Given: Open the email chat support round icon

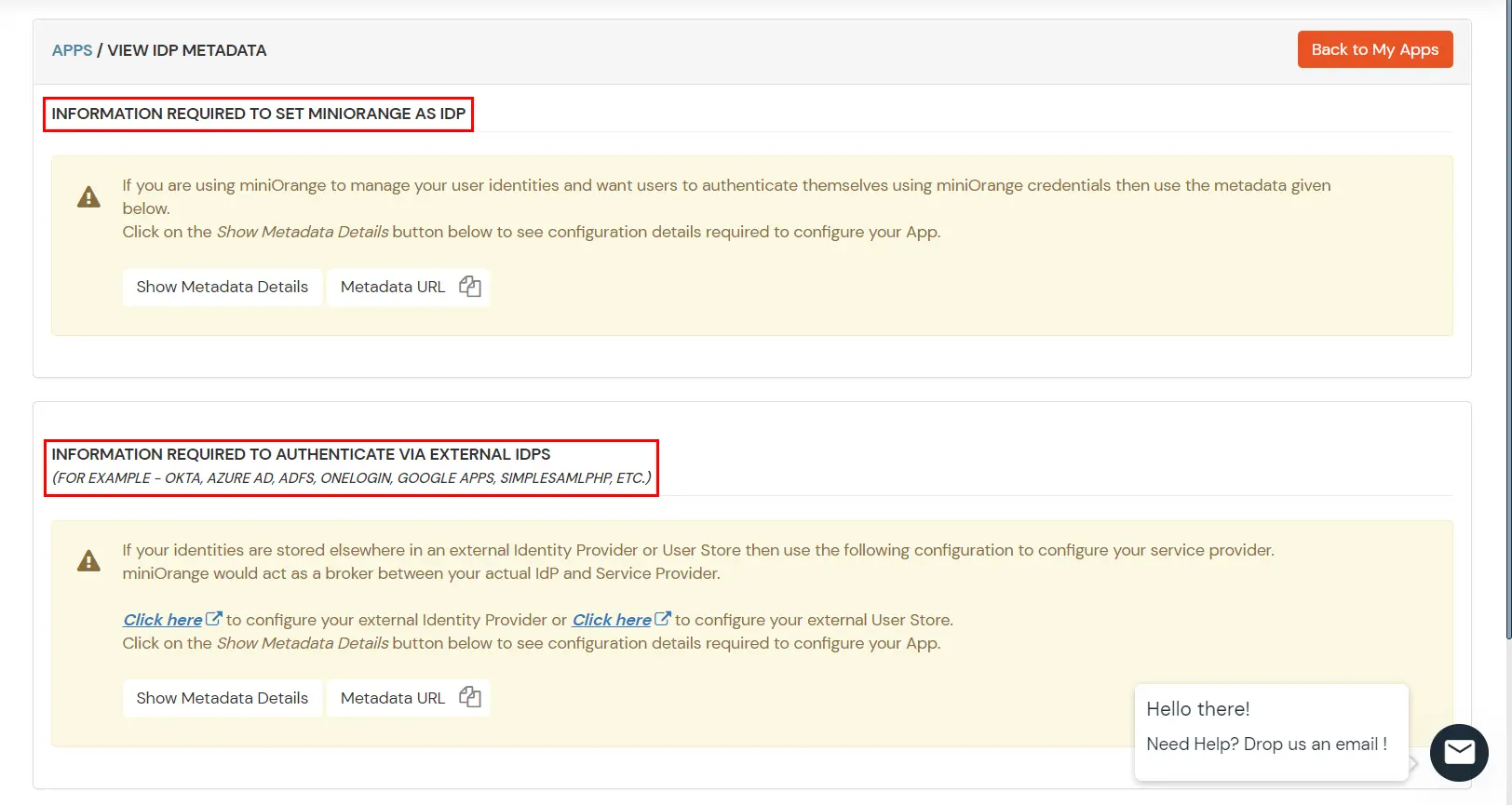Looking at the screenshot, I should 1459,752.
